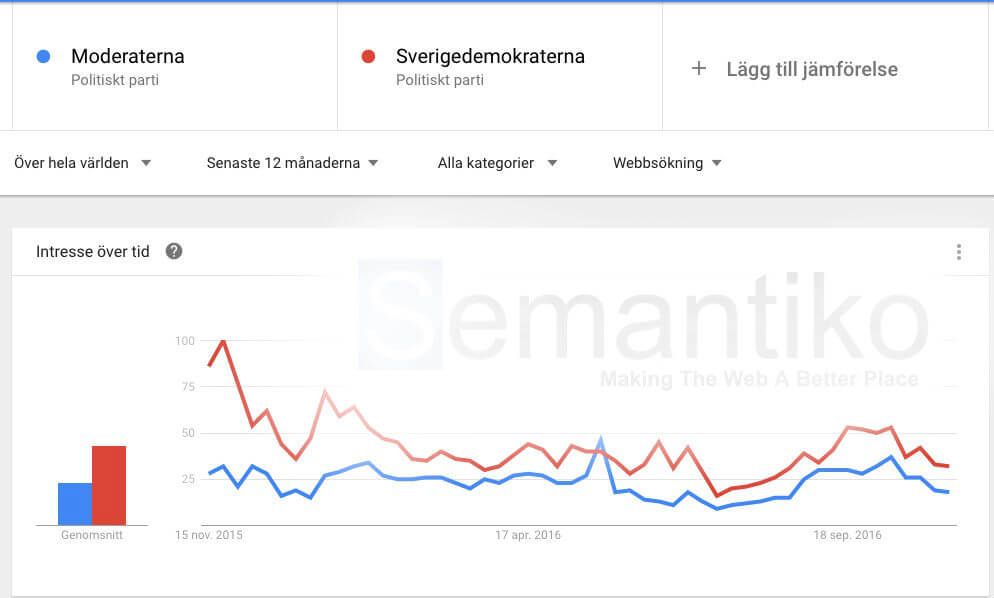Select the Sverigedemokraterna search term
This screenshot has width=994, height=598.
coord(490,57)
